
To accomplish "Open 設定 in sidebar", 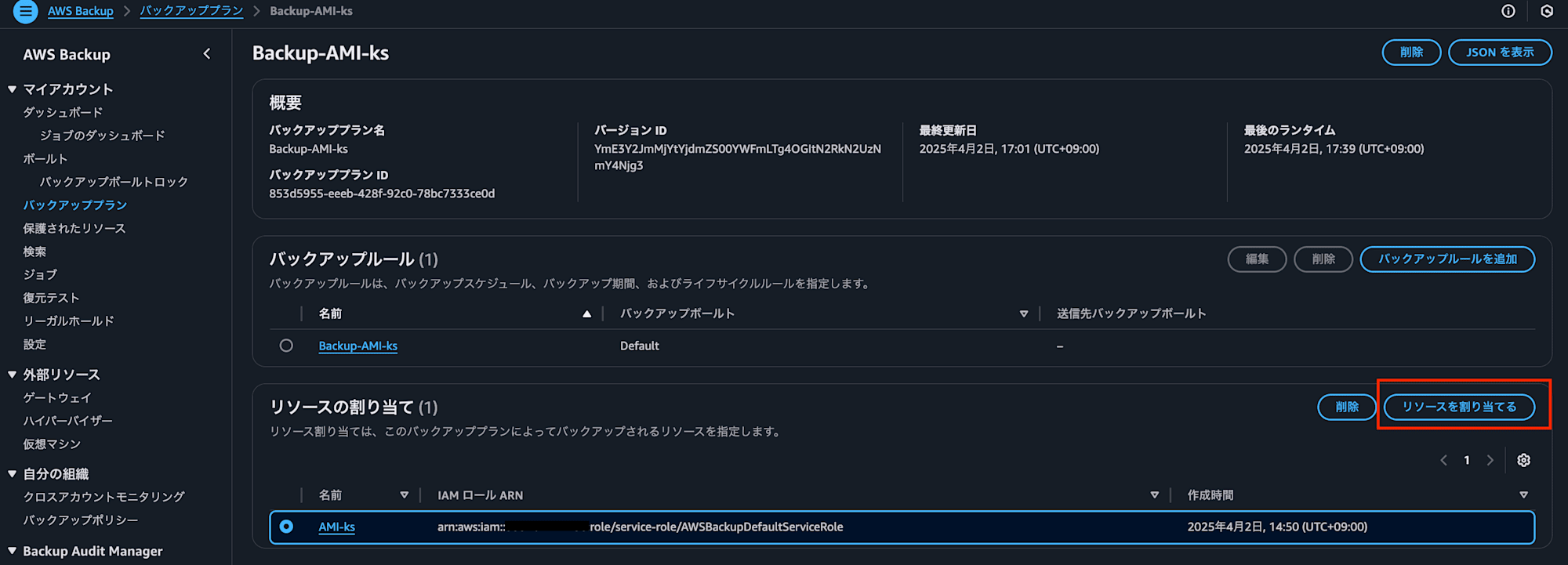I will [34, 344].
